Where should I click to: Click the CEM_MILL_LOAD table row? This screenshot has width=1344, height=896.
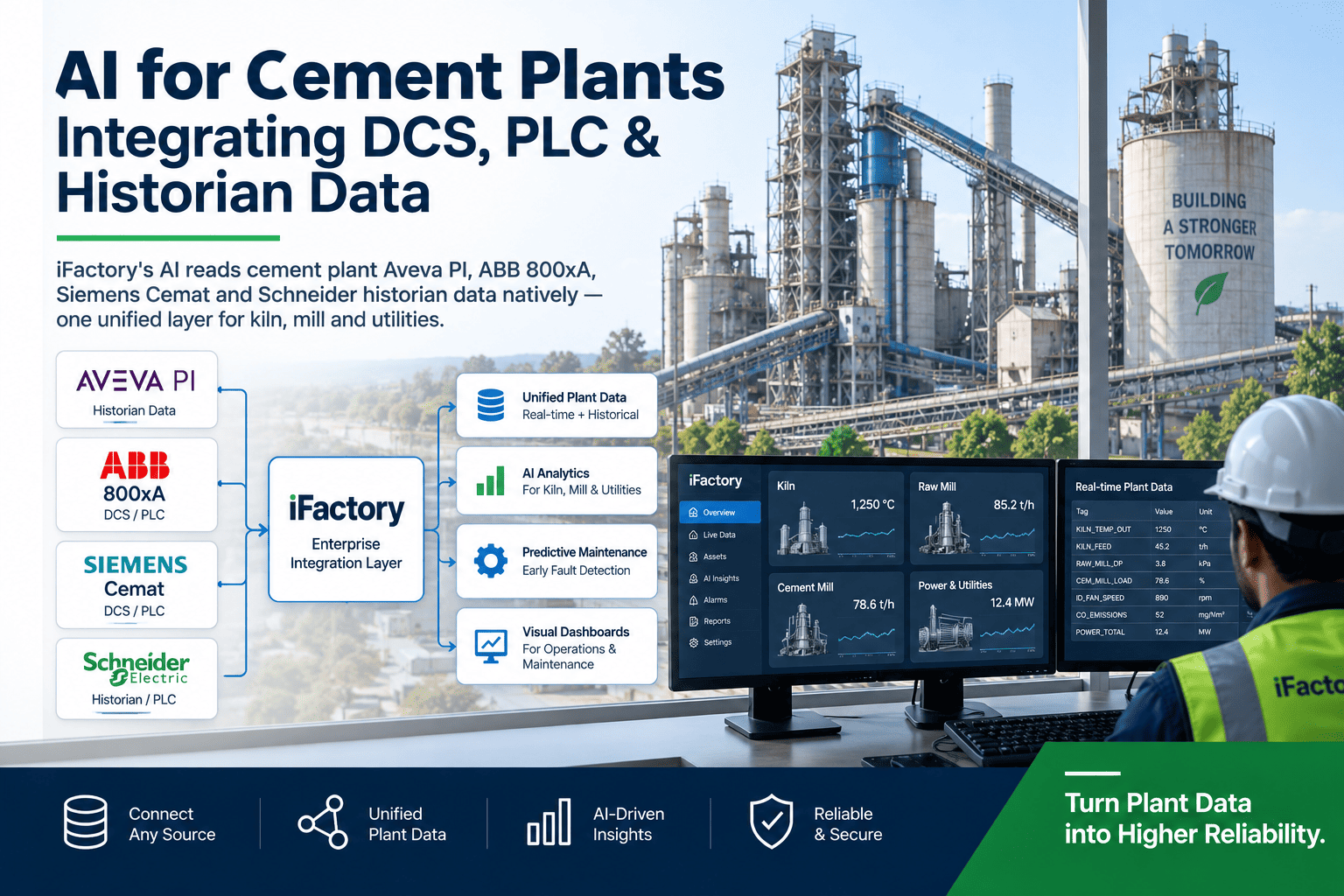pyautogui.click(x=1155, y=580)
